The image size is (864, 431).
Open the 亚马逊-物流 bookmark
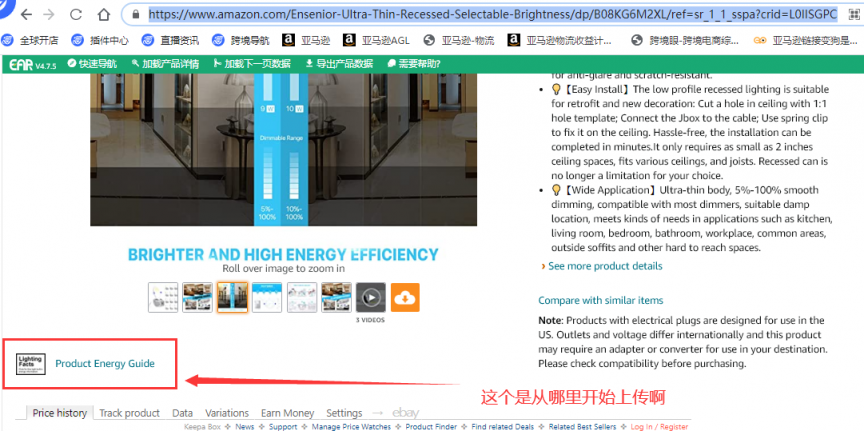tap(459, 40)
